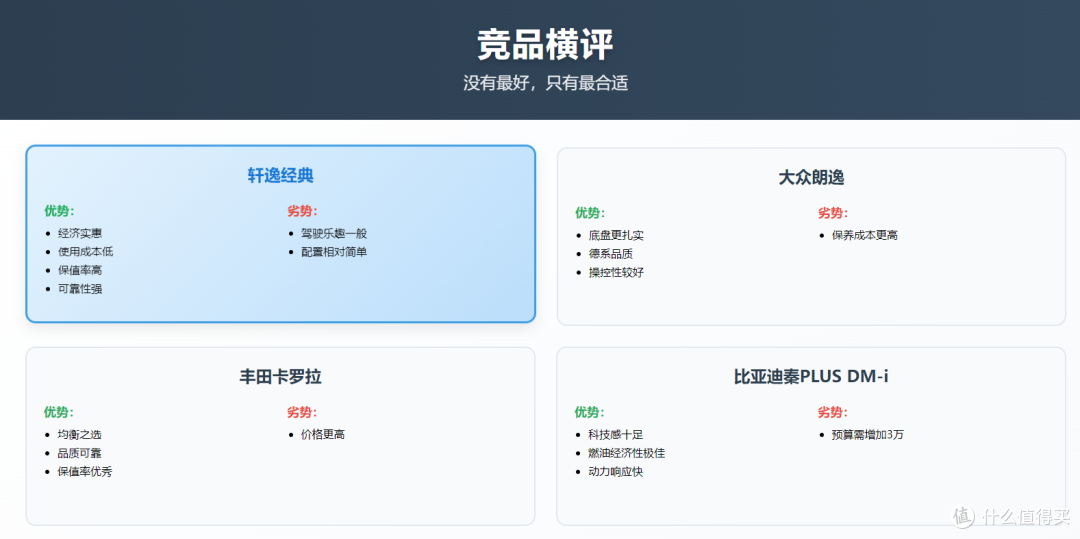Select the 比亚迪秦PLUS DM-i card title
The height and width of the screenshot is (539, 1080).
coord(811,377)
